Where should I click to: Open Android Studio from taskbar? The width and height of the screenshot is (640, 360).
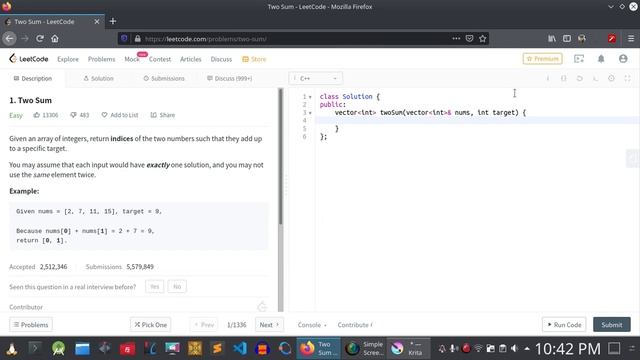click(x=58, y=348)
